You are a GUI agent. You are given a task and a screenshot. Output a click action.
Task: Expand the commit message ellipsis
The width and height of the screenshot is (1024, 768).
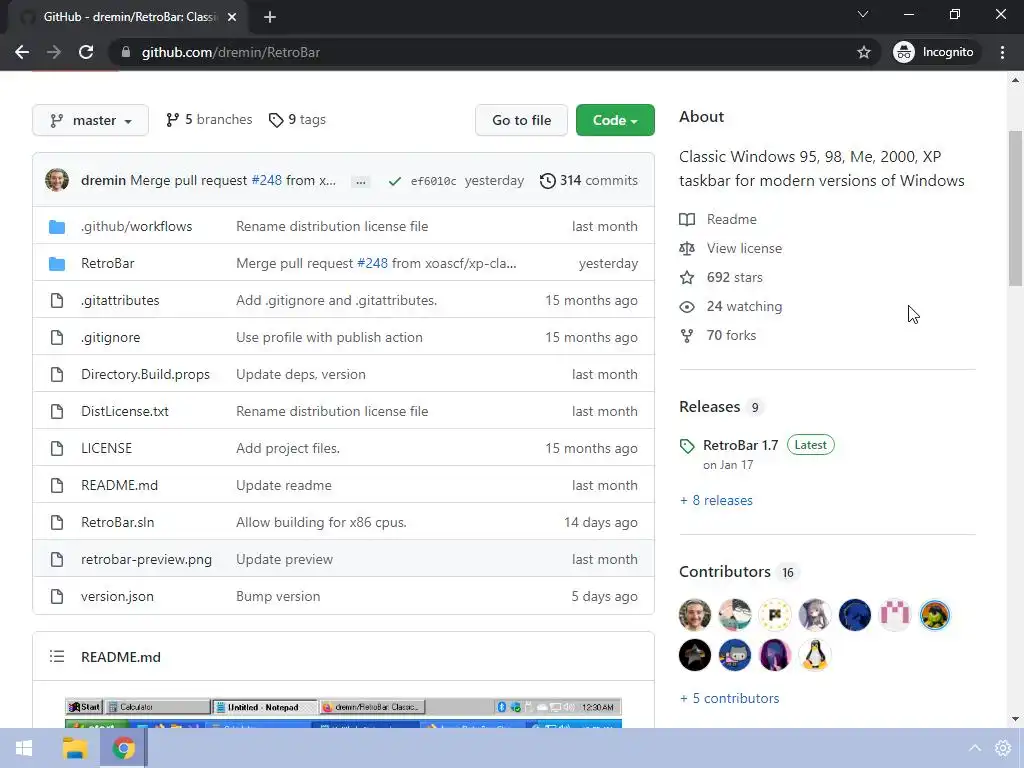[360, 182]
